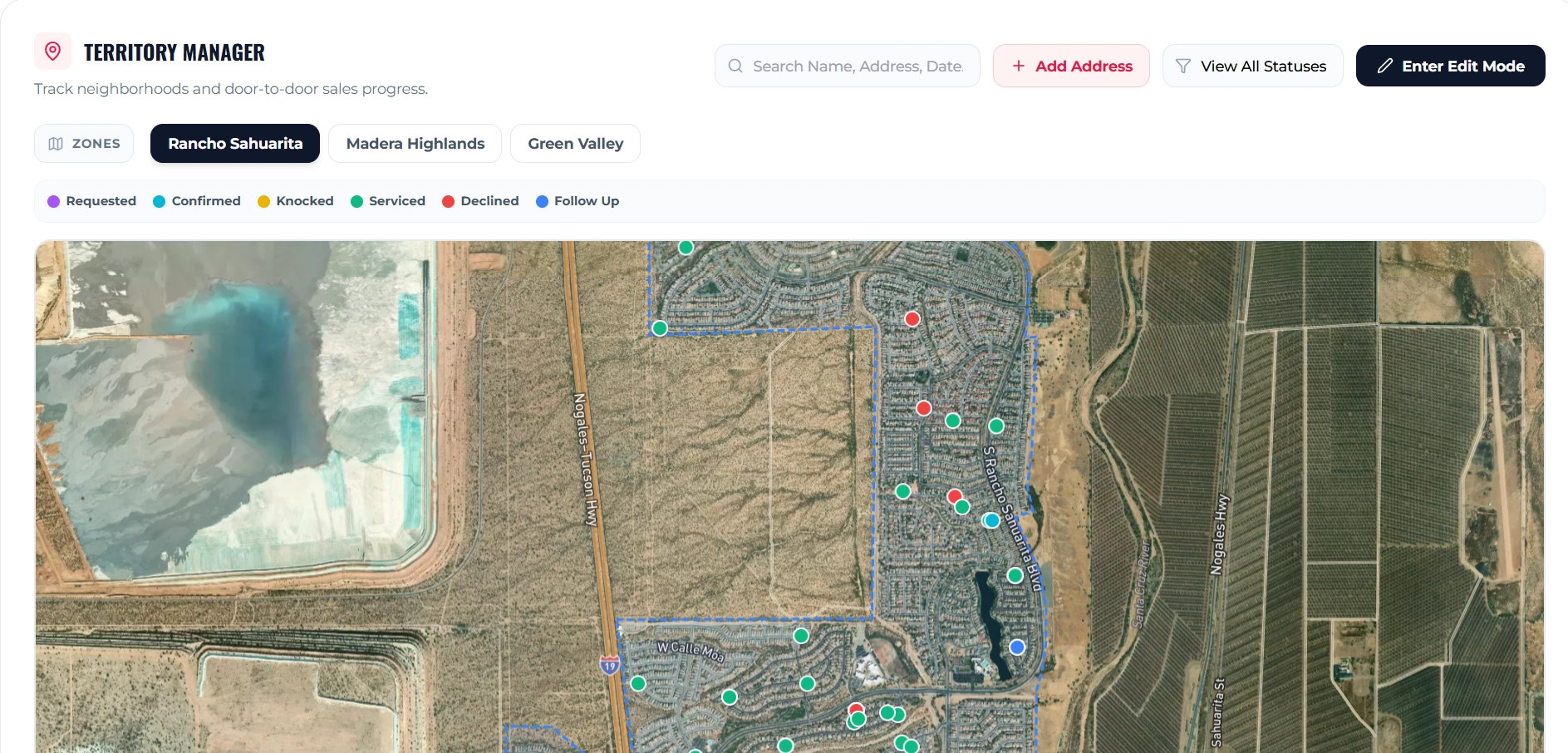Click the S Rancho Sahuarita Blvd label
The image size is (1568, 753).
point(1013,519)
